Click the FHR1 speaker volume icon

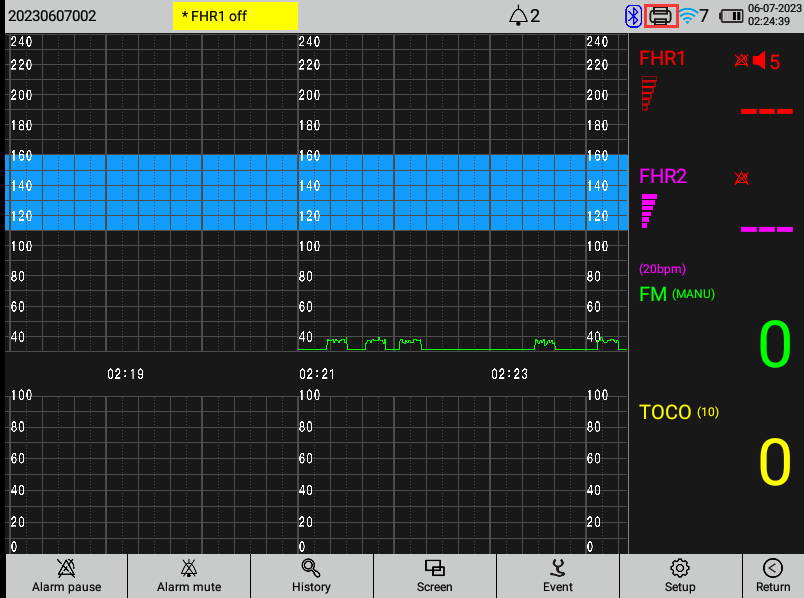pos(759,61)
